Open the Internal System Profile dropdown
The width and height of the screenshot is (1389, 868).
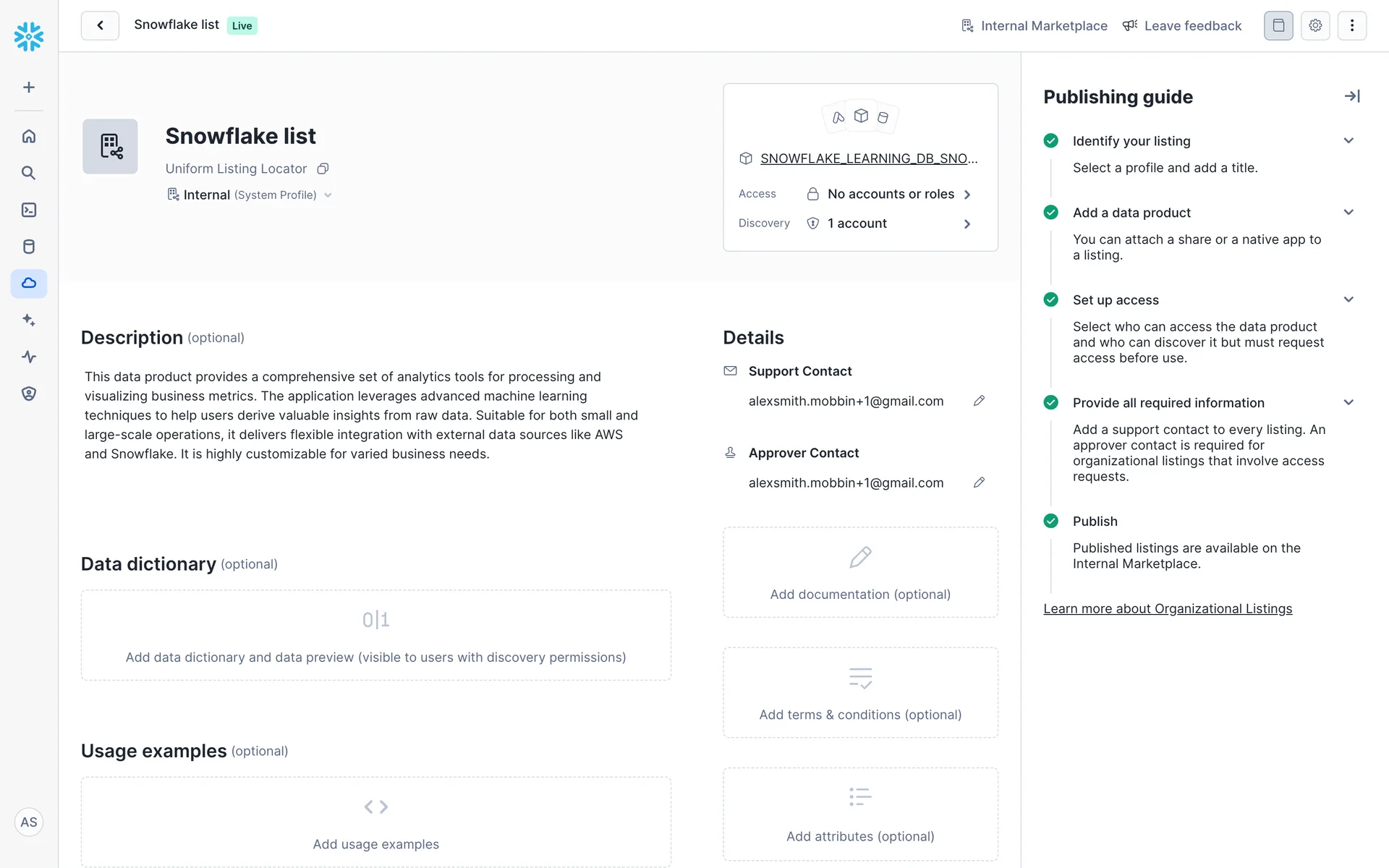click(x=250, y=195)
